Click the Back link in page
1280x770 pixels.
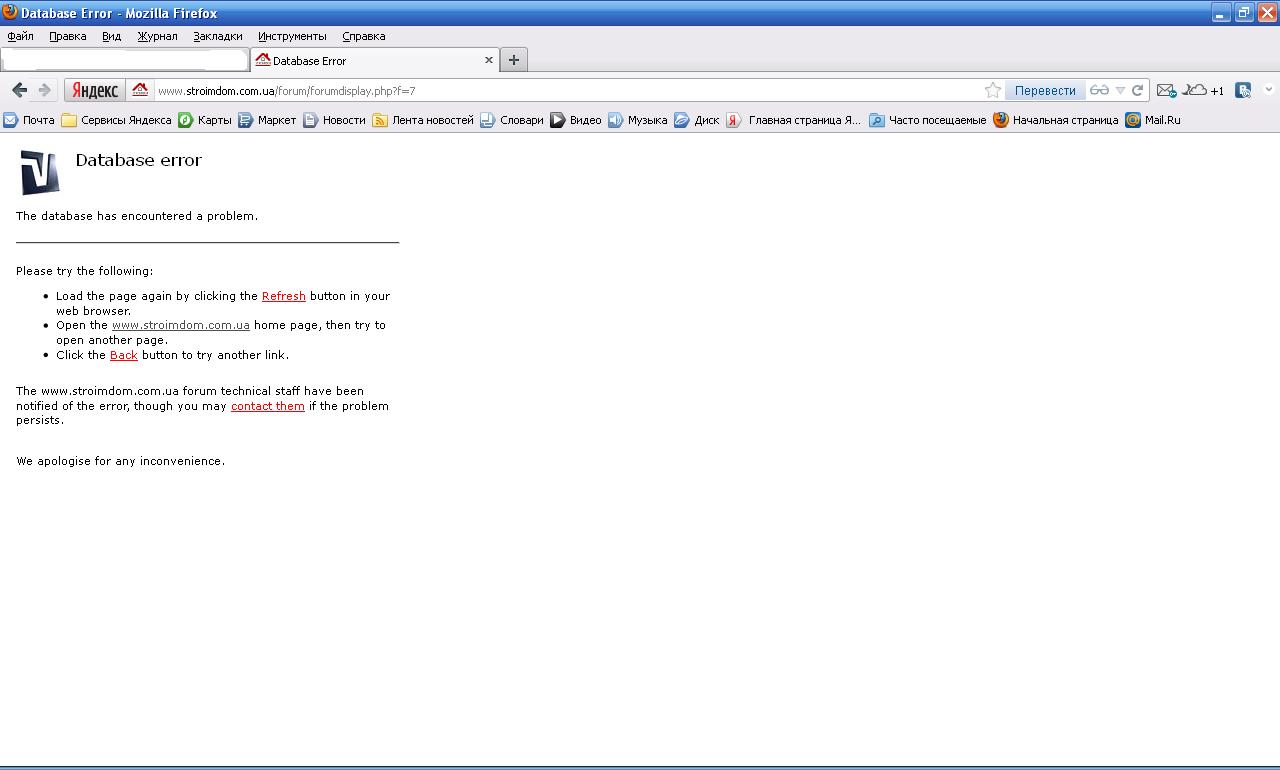[124, 355]
